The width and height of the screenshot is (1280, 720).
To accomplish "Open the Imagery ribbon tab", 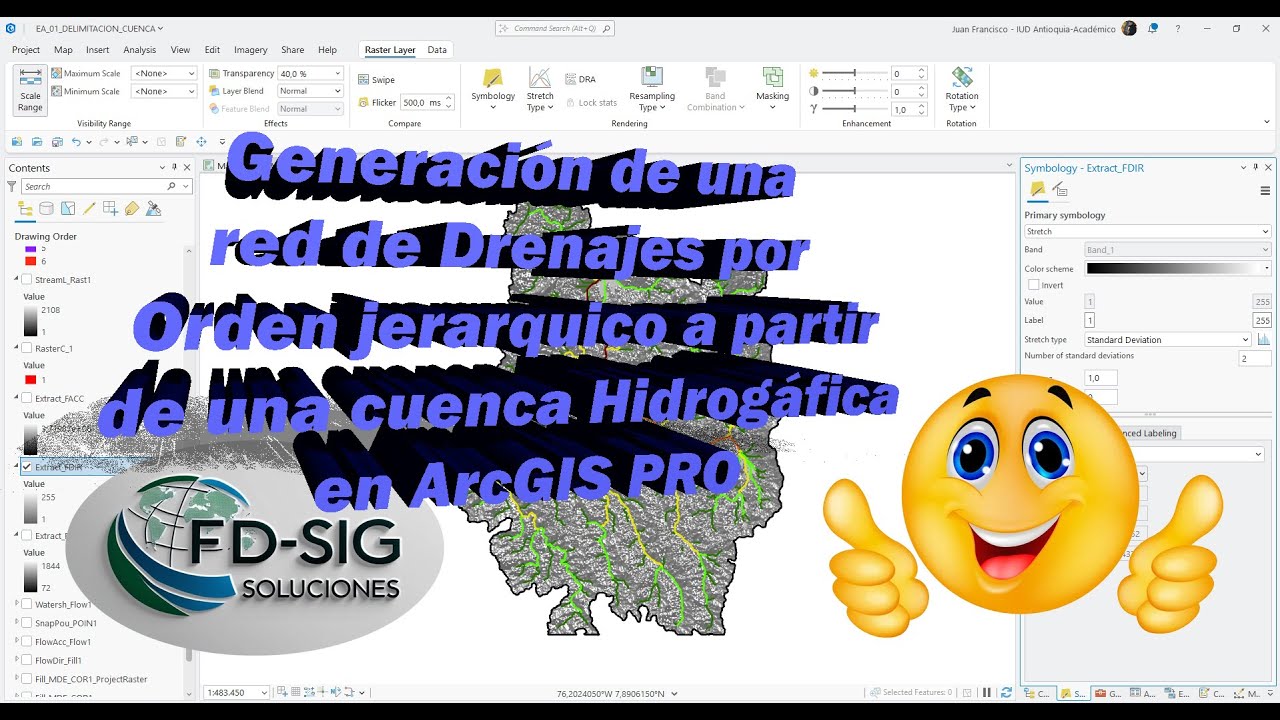I will click(251, 50).
